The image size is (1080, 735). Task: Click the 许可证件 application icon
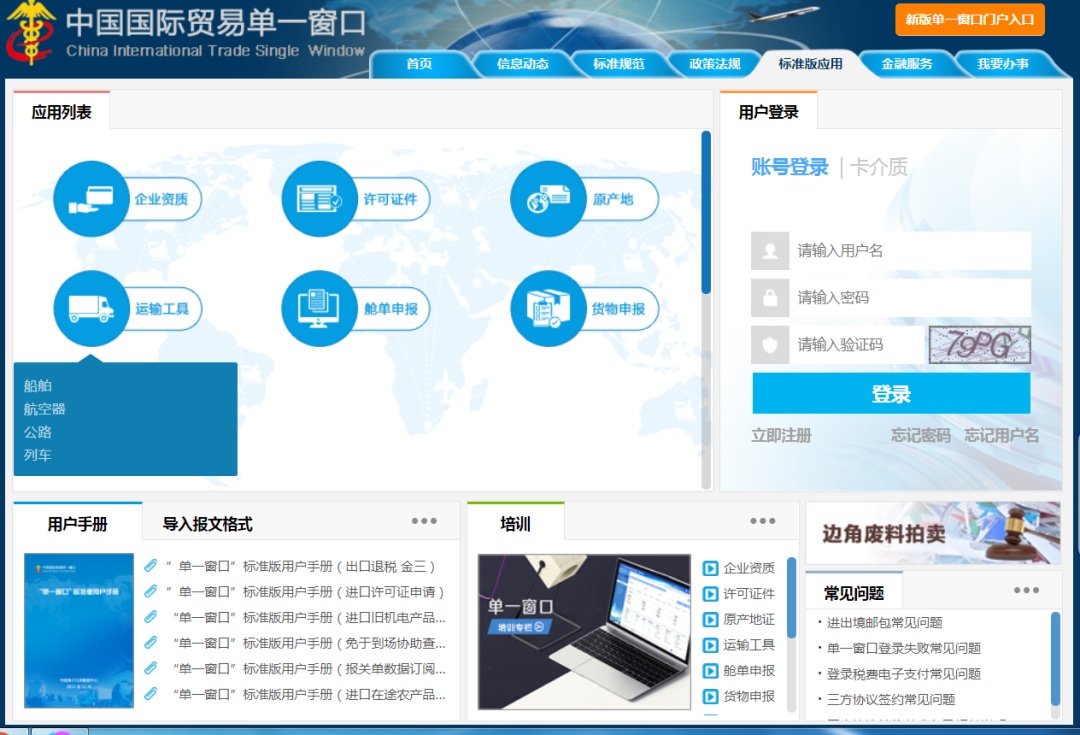tap(319, 199)
